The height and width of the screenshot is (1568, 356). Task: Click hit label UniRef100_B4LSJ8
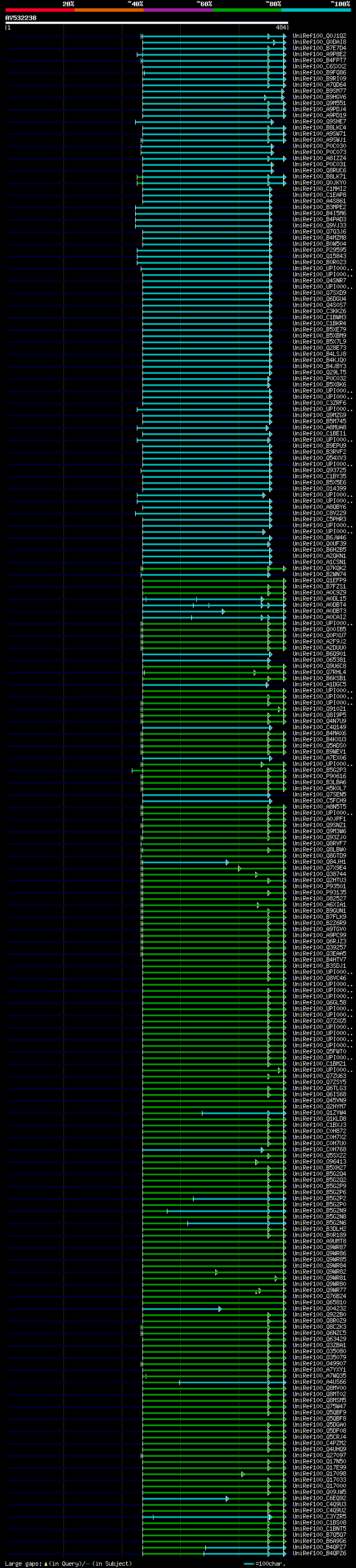tap(319, 354)
